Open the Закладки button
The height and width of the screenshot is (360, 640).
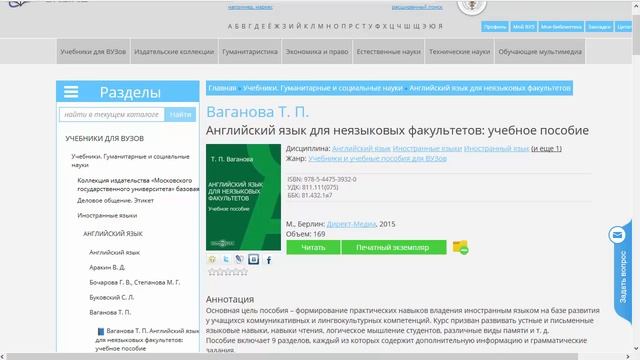pyautogui.click(x=599, y=27)
